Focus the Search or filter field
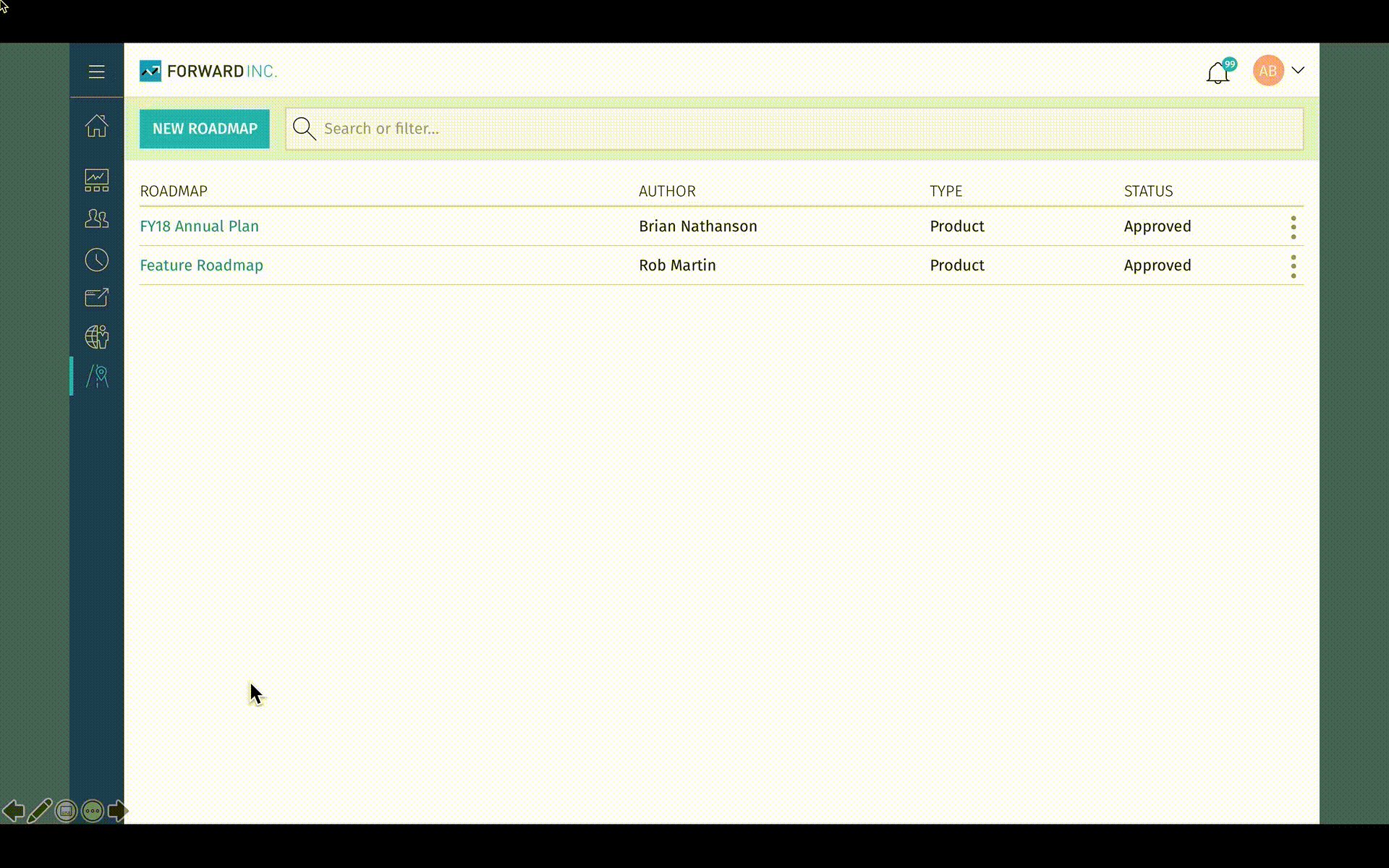This screenshot has width=1389, height=868. [796, 129]
